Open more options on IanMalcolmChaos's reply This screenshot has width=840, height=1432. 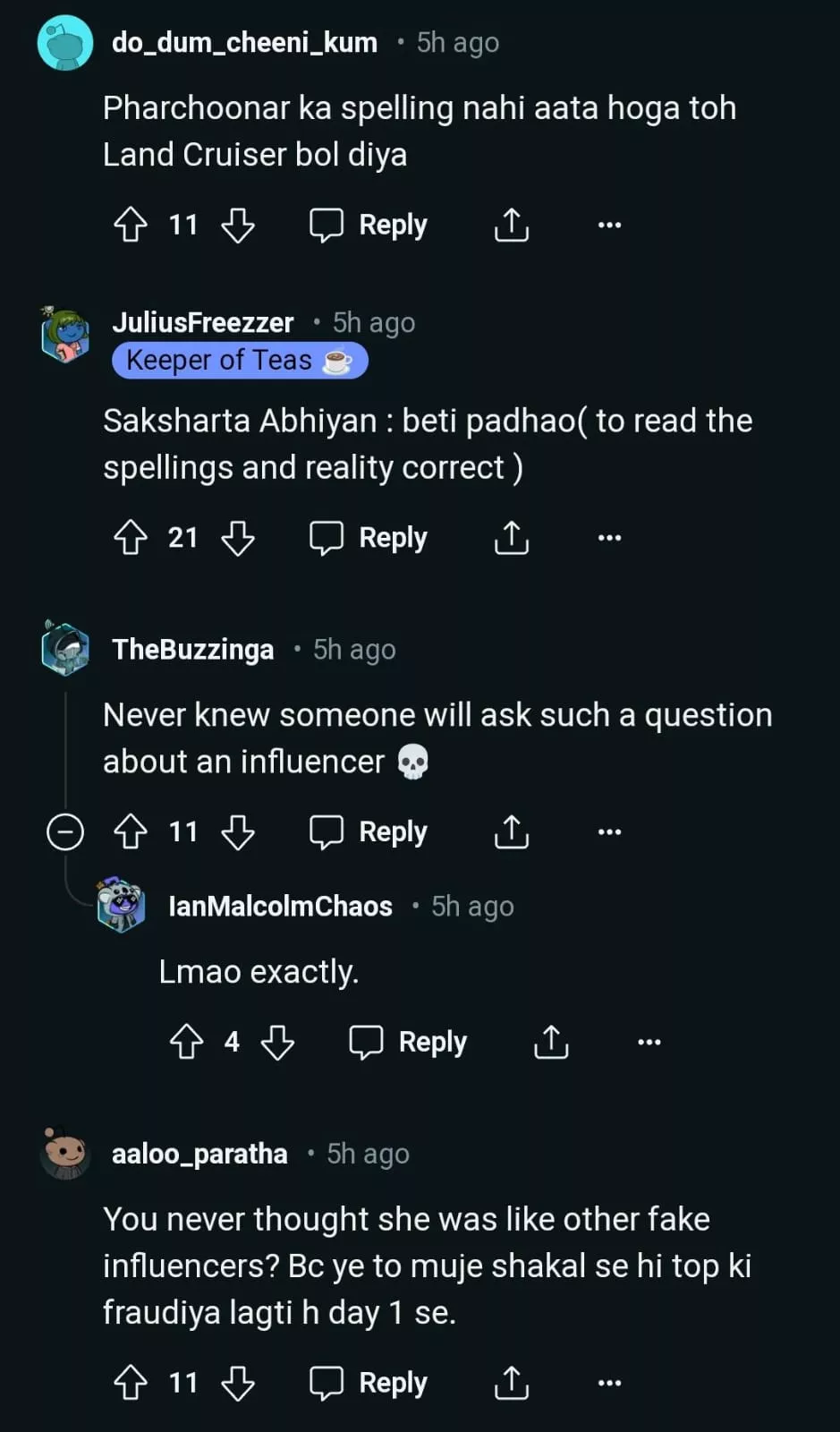pyautogui.click(x=649, y=1042)
